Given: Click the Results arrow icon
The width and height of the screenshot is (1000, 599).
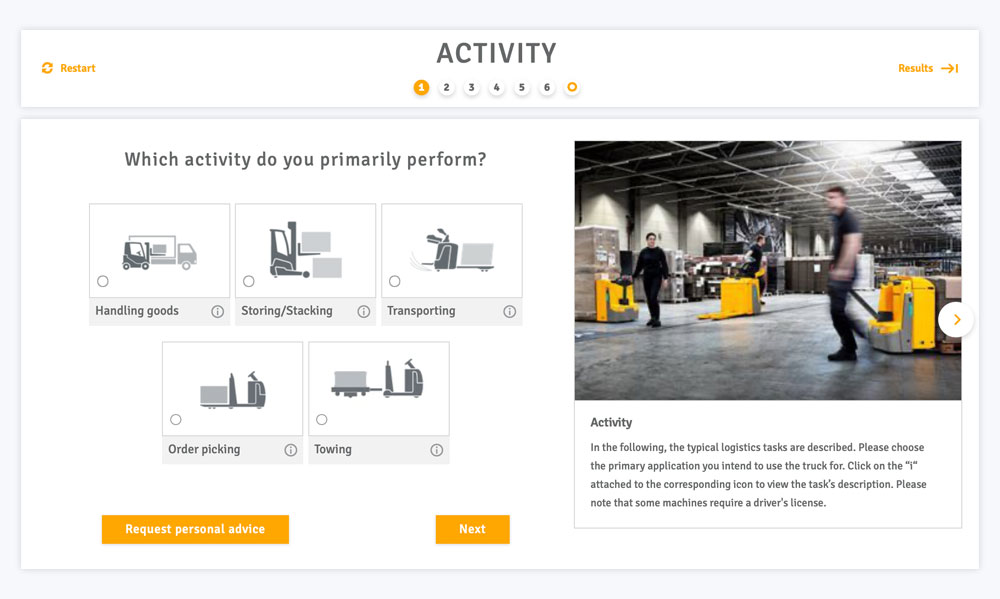Looking at the screenshot, I should point(949,68).
